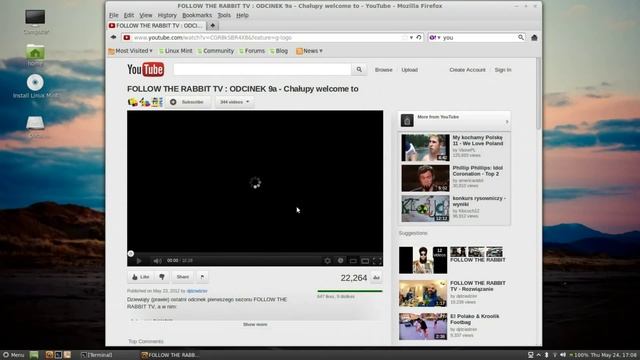
Task: Open the network tray icon
Action: click(555, 355)
